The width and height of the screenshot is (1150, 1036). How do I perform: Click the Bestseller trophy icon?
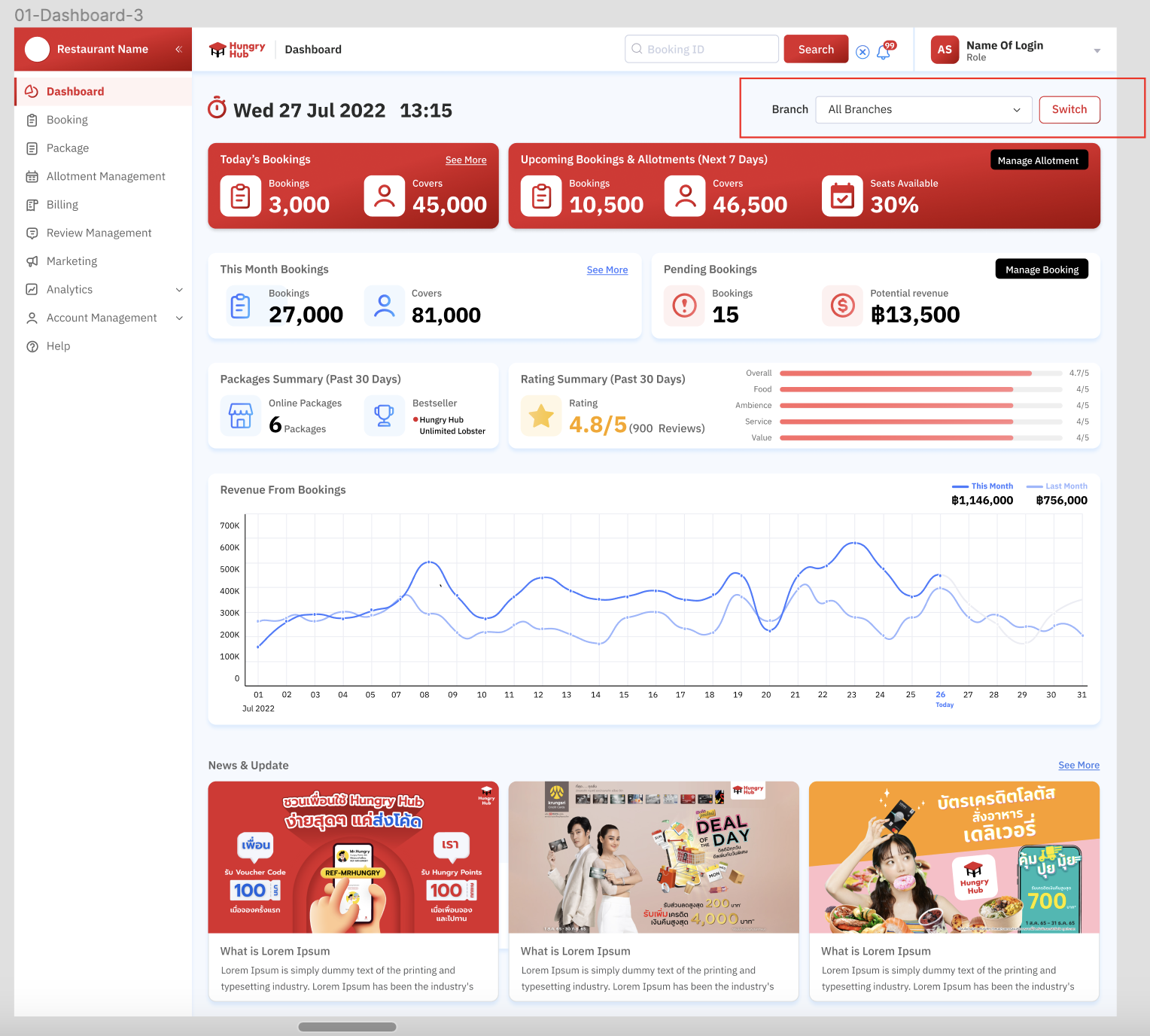tap(384, 416)
